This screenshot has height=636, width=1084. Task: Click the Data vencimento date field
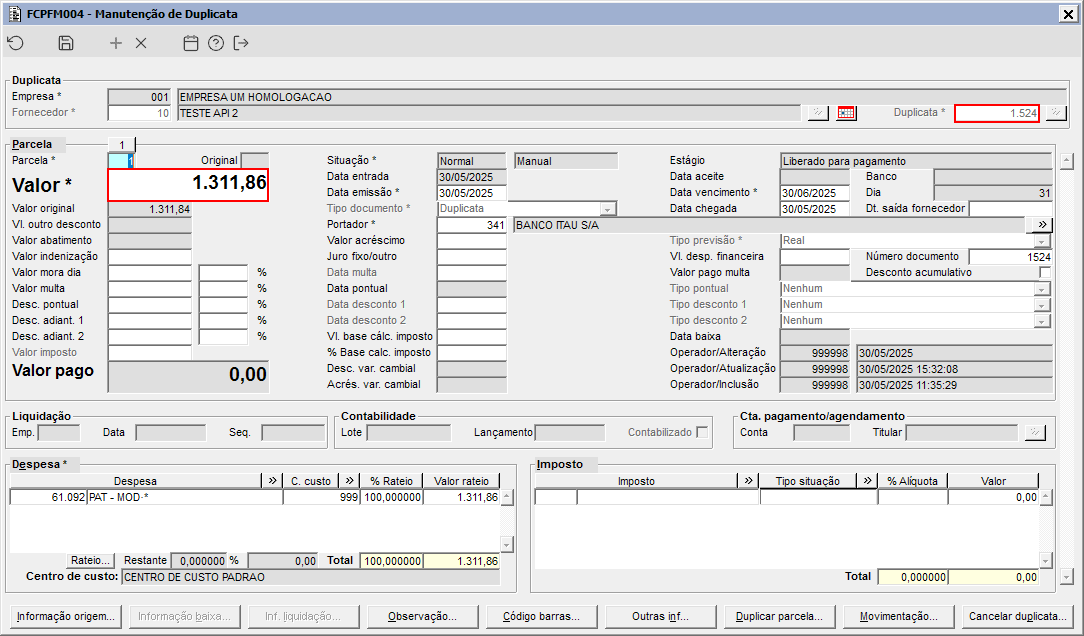813,193
